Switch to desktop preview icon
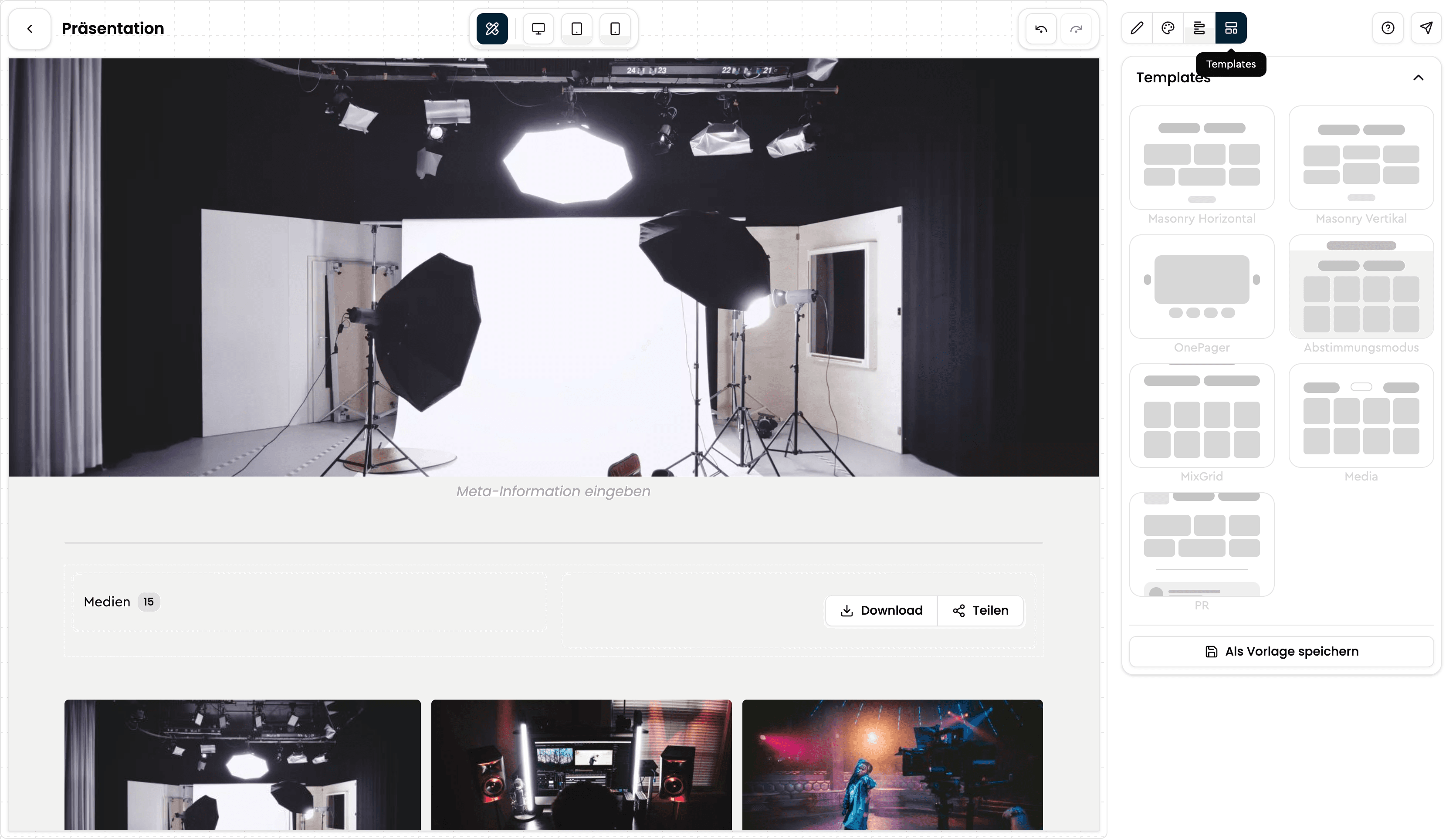This screenshot has width=1456, height=839. point(538,28)
